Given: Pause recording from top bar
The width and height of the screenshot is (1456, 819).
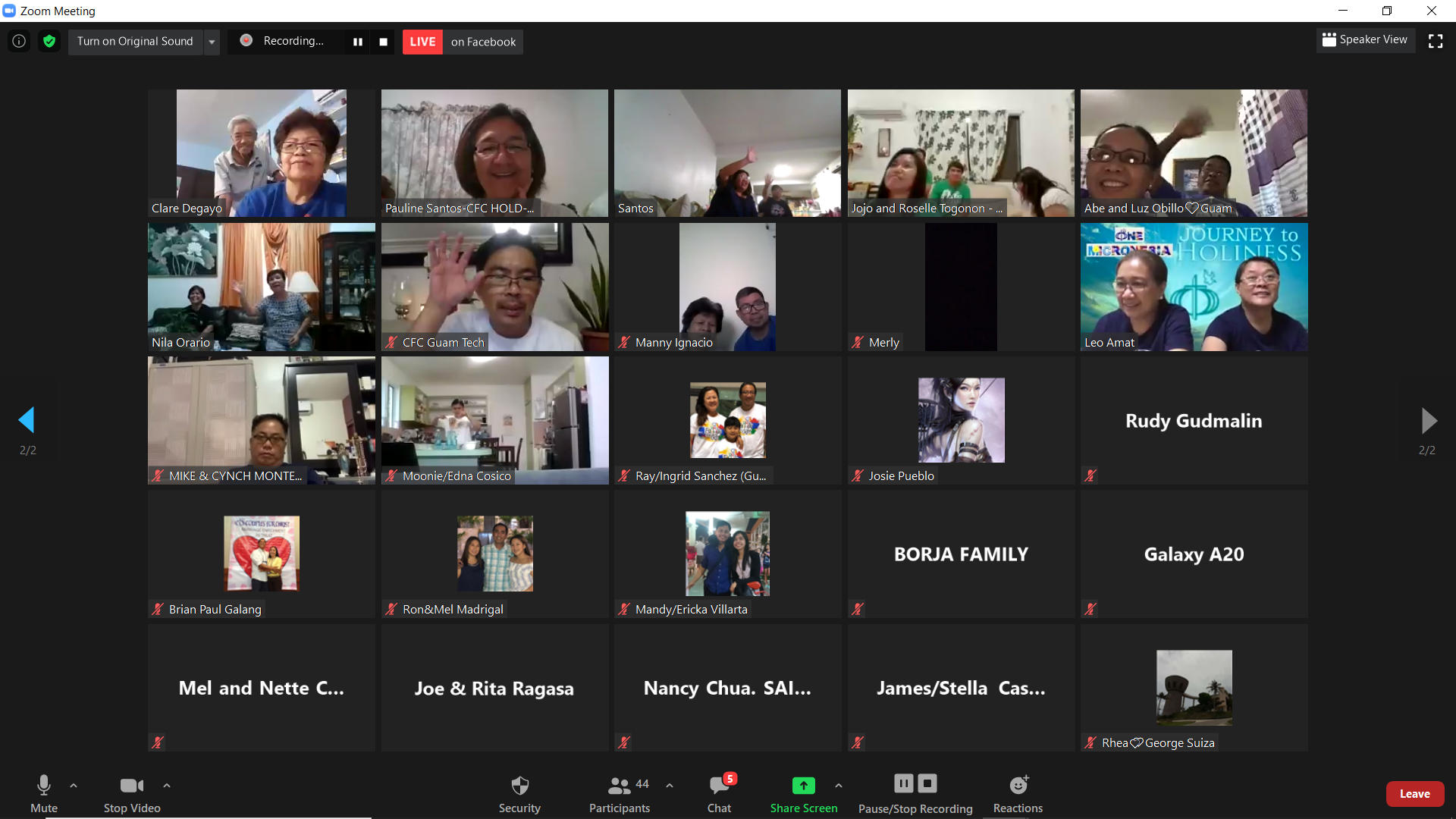Looking at the screenshot, I should [x=358, y=42].
